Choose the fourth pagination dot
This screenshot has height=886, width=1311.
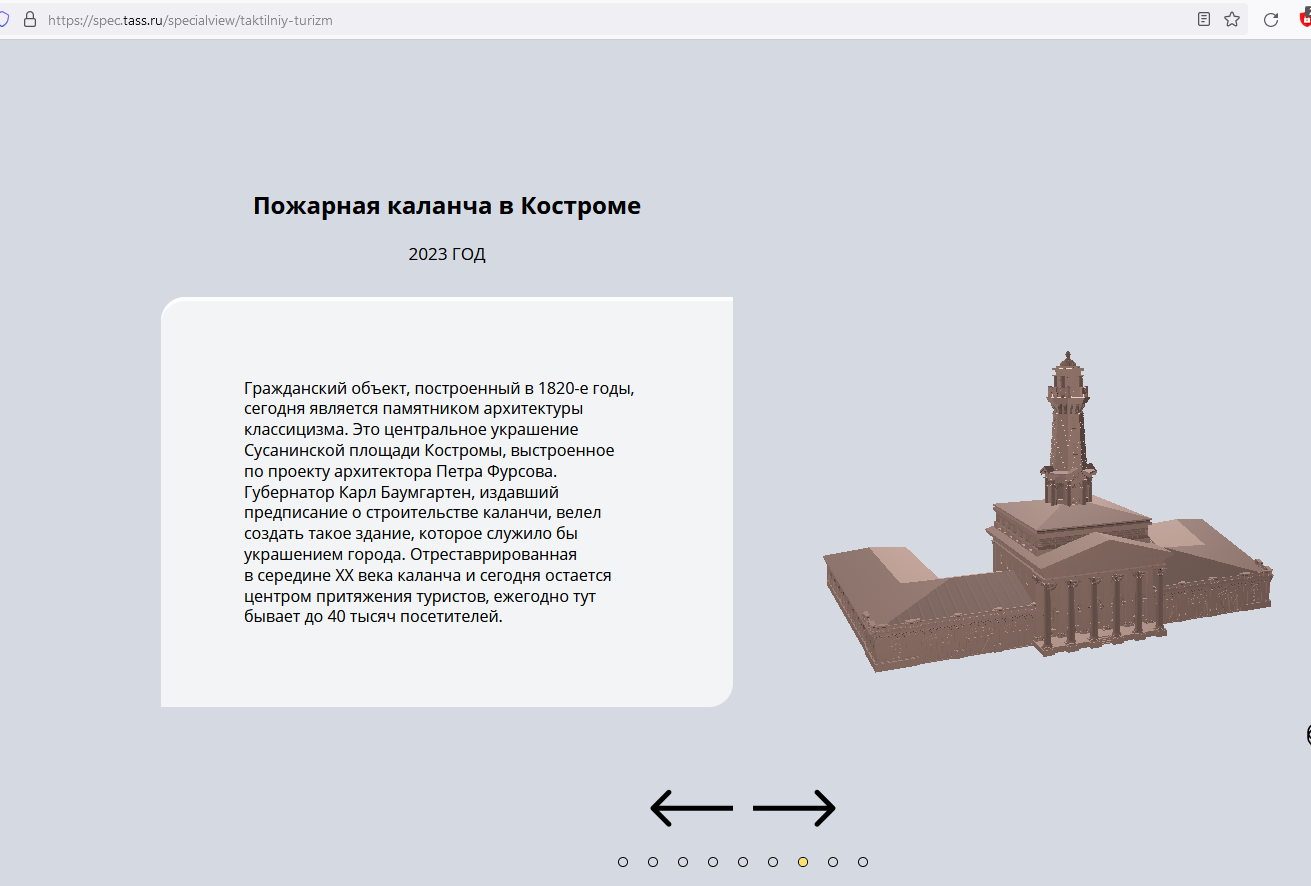coord(713,862)
